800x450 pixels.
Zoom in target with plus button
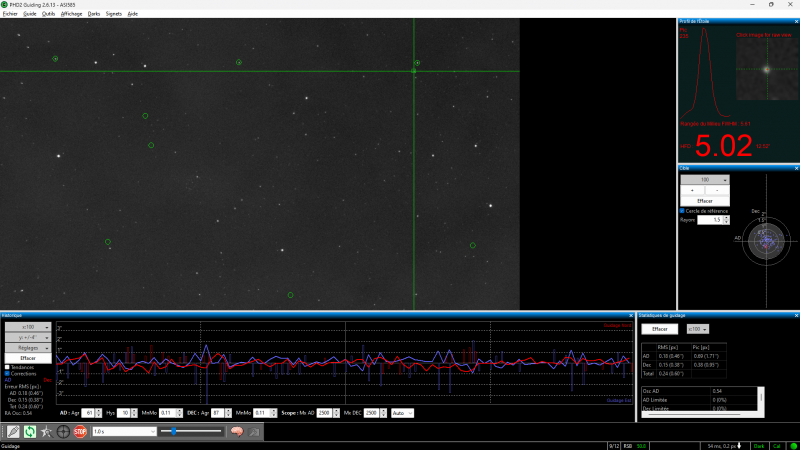click(x=692, y=190)
